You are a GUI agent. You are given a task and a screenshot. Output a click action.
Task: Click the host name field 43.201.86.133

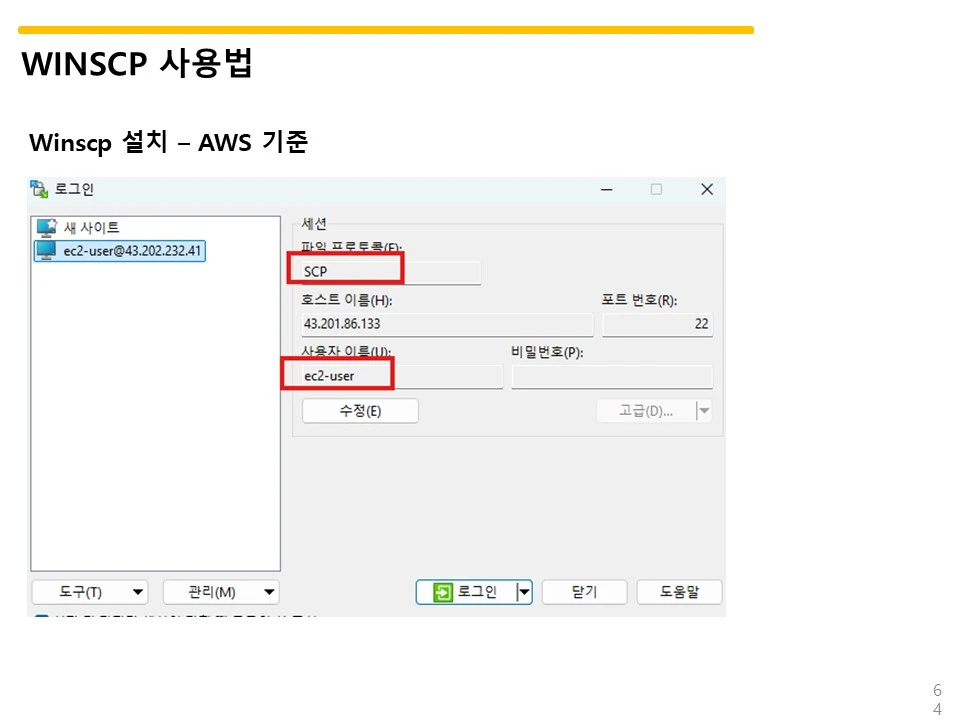pyautogui.click(x=447, y=324)
